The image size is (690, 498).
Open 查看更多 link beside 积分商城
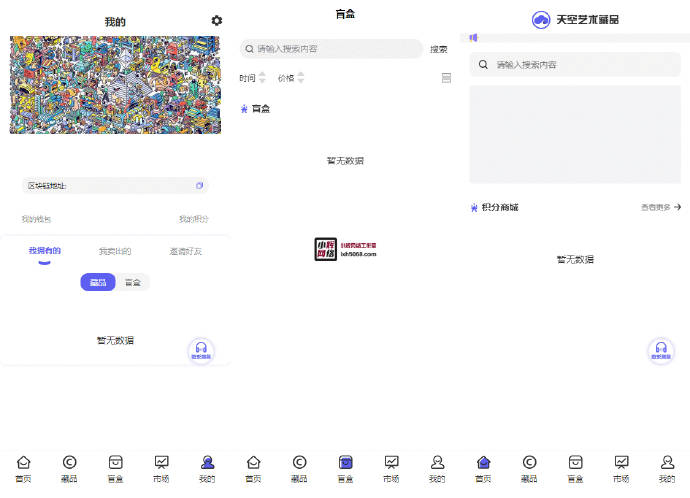(661, 207)
